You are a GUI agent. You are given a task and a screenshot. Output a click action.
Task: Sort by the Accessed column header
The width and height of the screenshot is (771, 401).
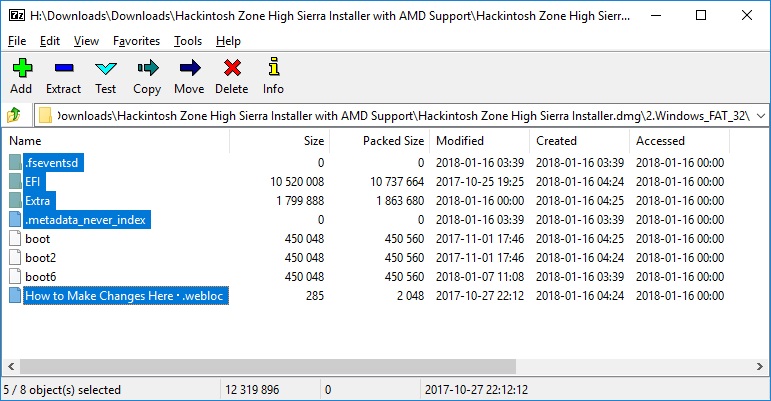click(679, 141)
